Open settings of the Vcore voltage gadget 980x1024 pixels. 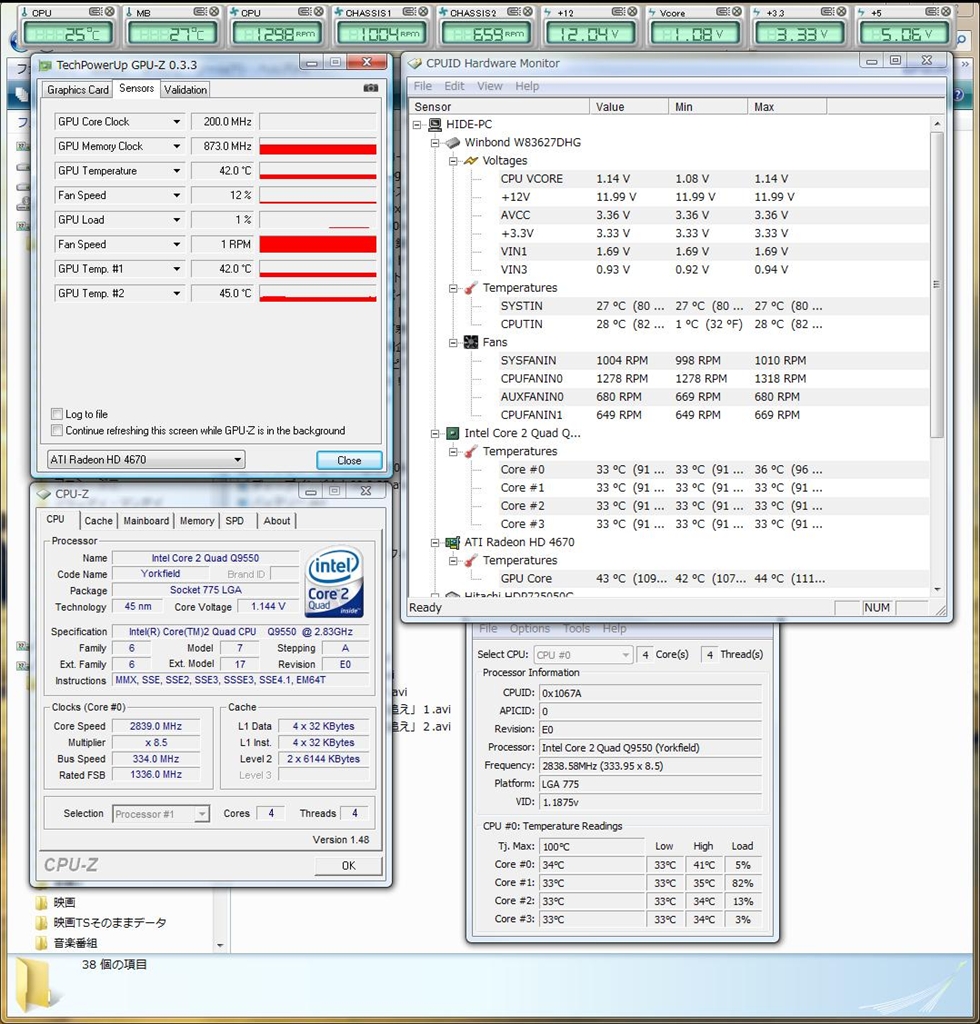[x=722, y=12]
